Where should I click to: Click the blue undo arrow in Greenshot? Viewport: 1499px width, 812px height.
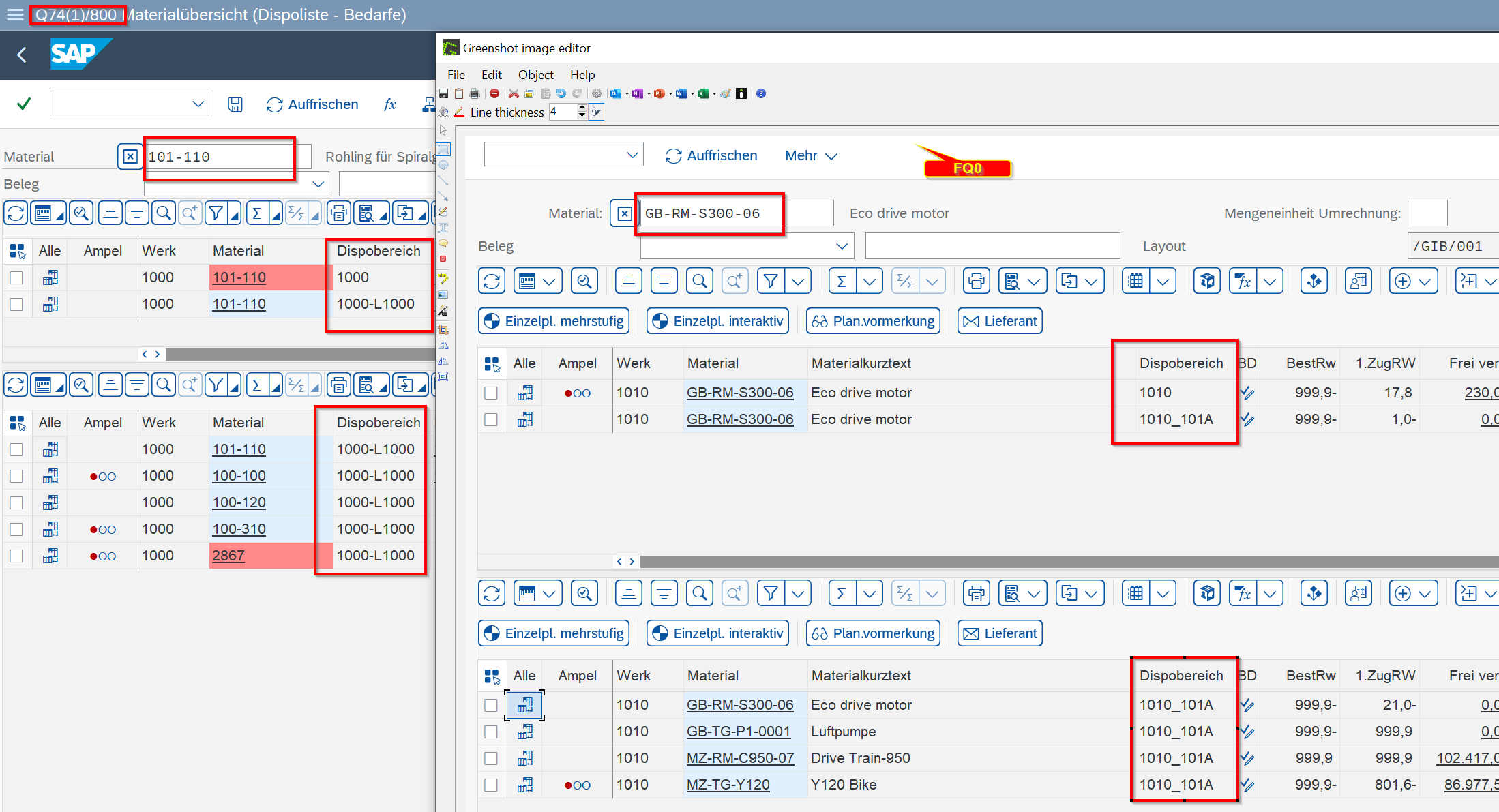coord(561,93)
